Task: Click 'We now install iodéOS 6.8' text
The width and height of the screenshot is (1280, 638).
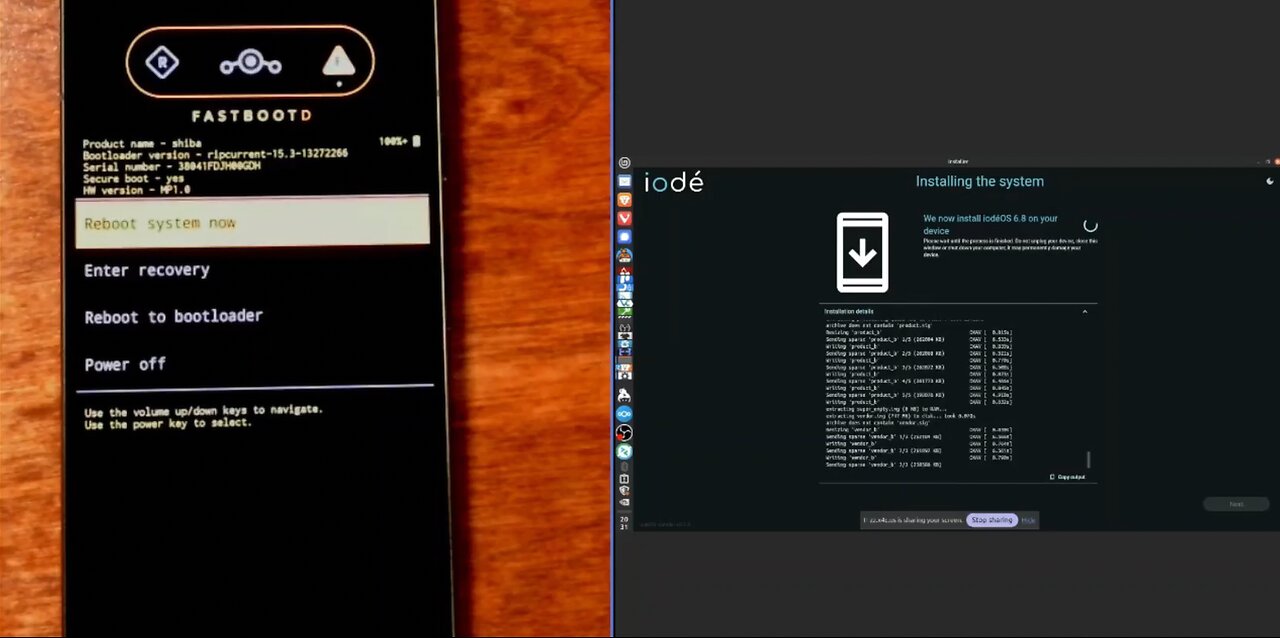Action: pyautogui.click(x=990, y=224)
